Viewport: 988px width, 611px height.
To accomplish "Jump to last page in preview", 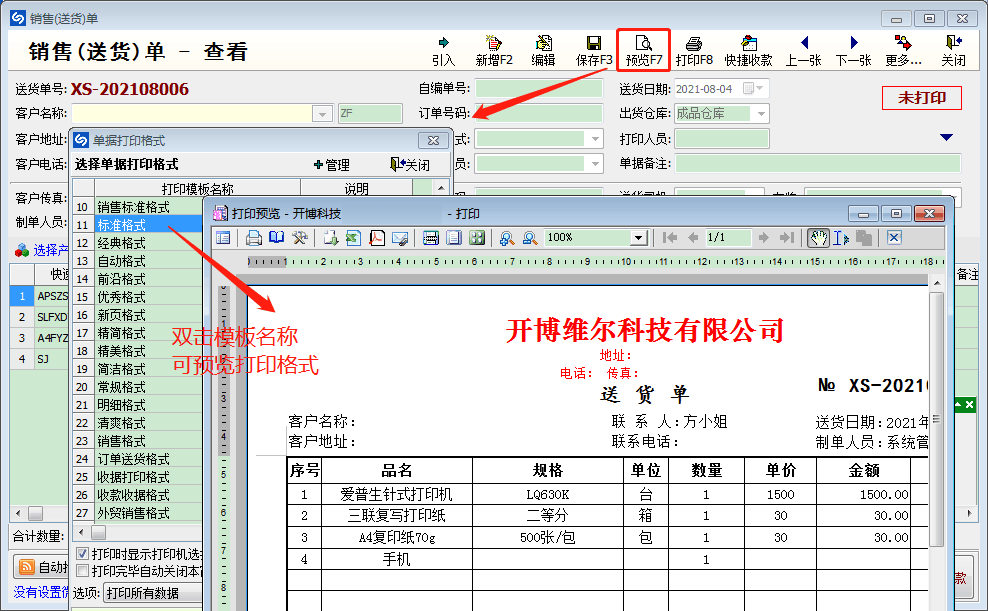I will (x=786, y=237).
